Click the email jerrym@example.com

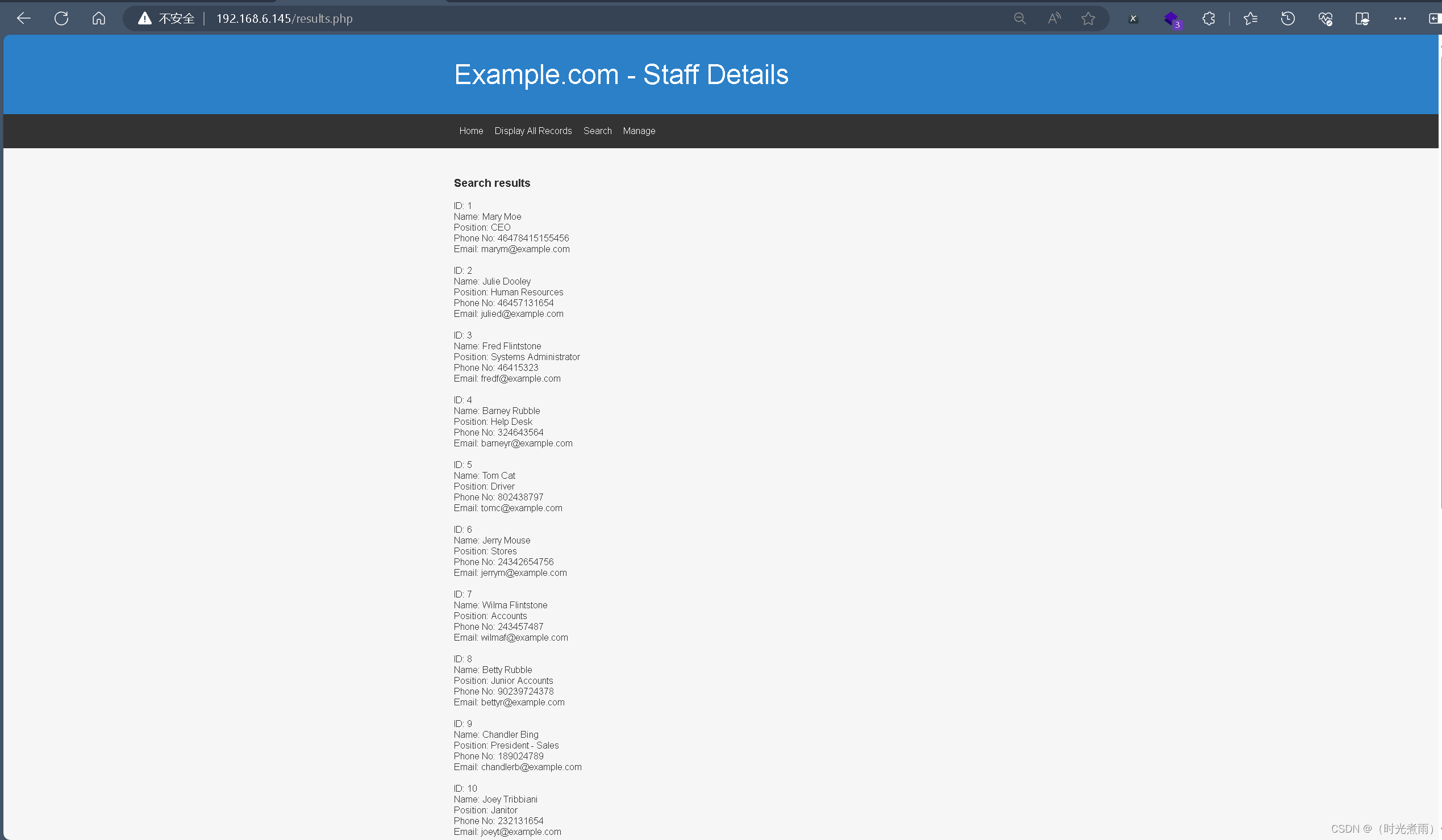(x=524, y=573)
